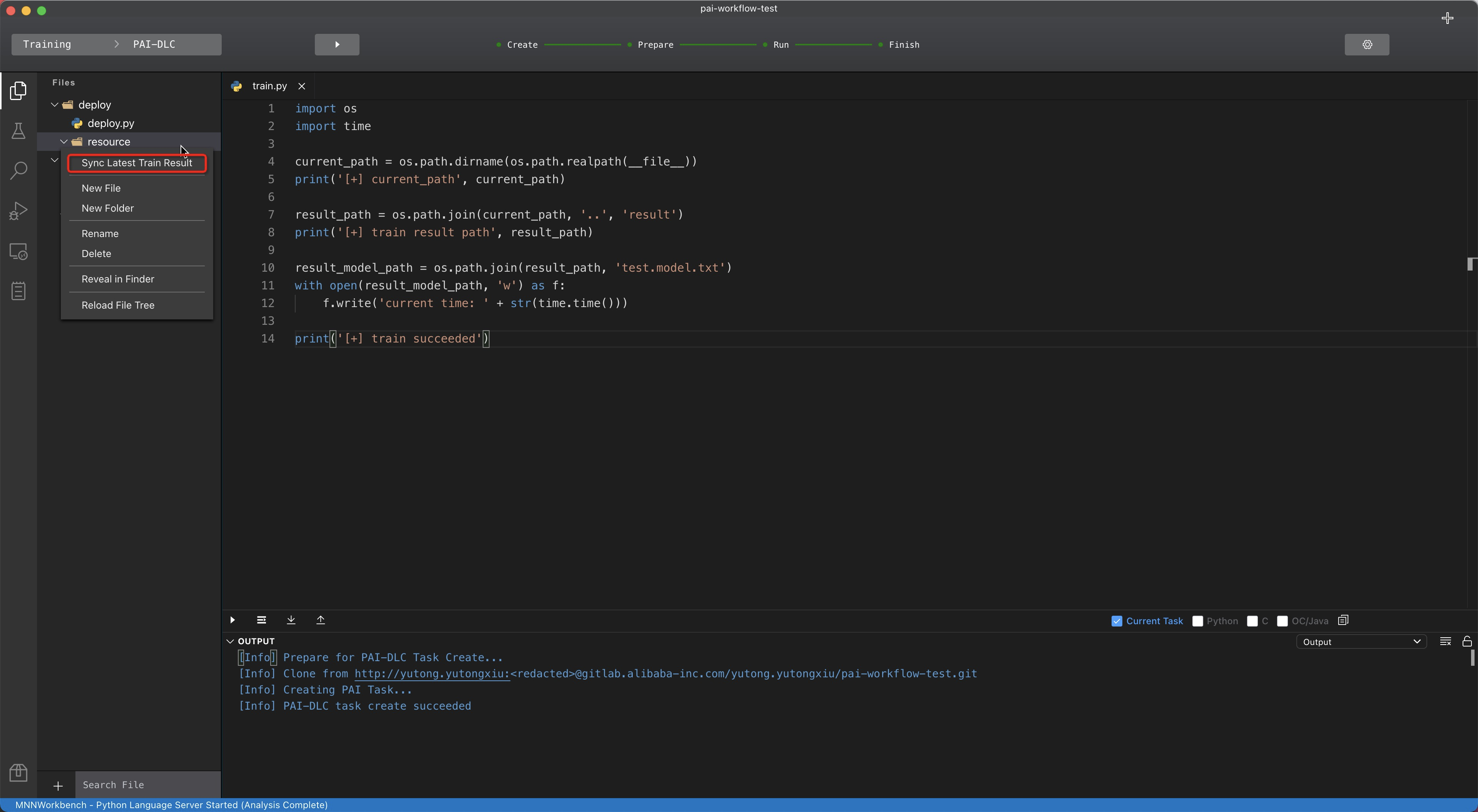The height and width of the screenshot is (812, 1478).
Task: Toggle the Current Task checkbox
Action: click(x=1117, y=621)
